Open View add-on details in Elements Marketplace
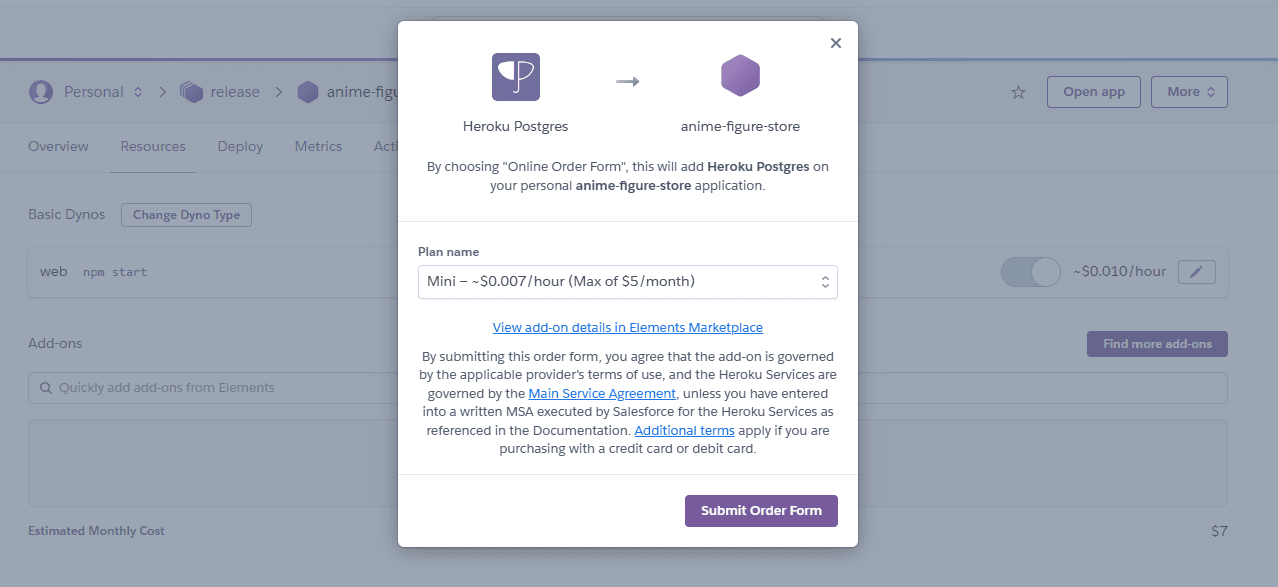Image resolution: width=1278 pixels, height=587 pixels. pos(628,327)
